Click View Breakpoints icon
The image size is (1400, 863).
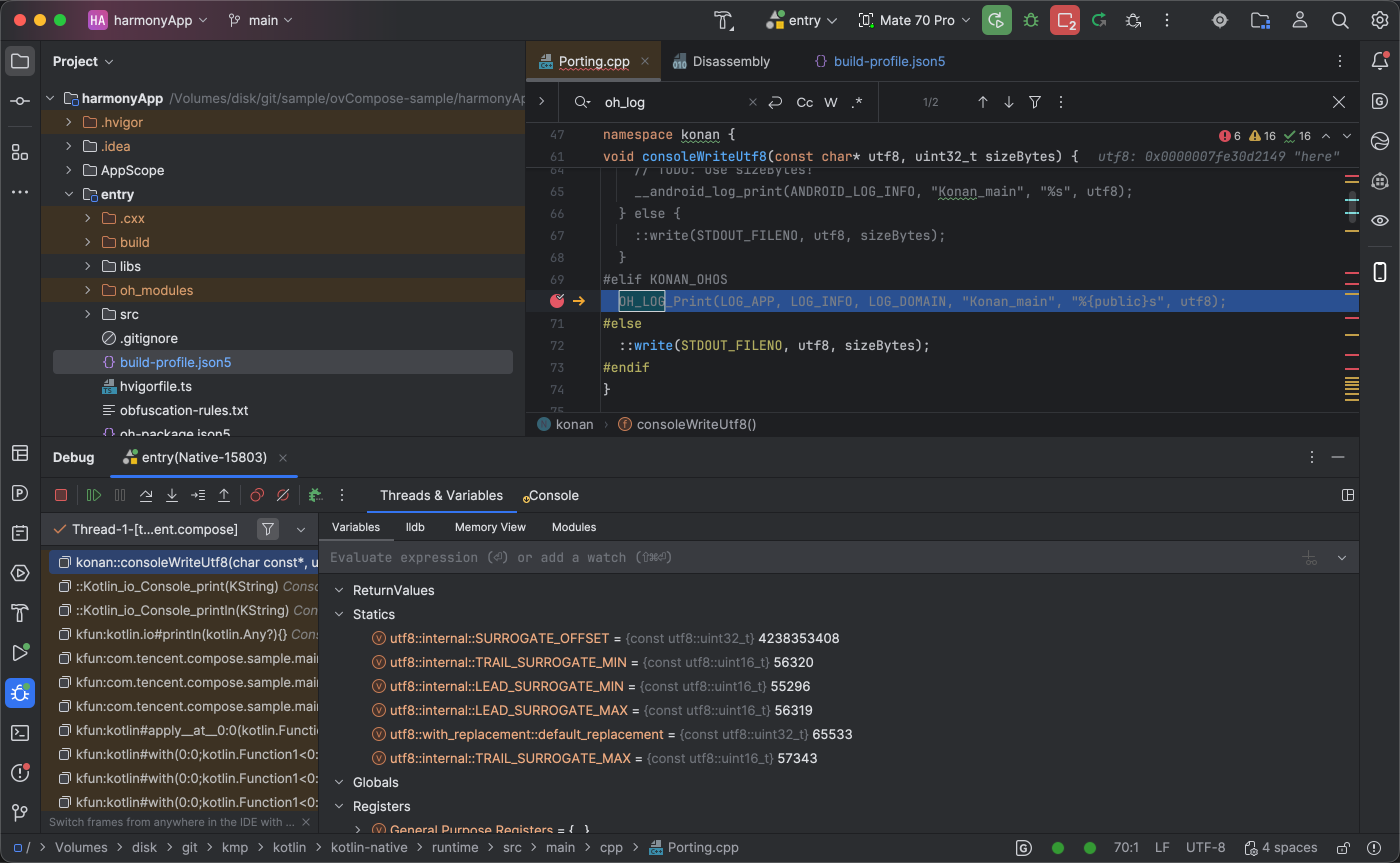257,495
